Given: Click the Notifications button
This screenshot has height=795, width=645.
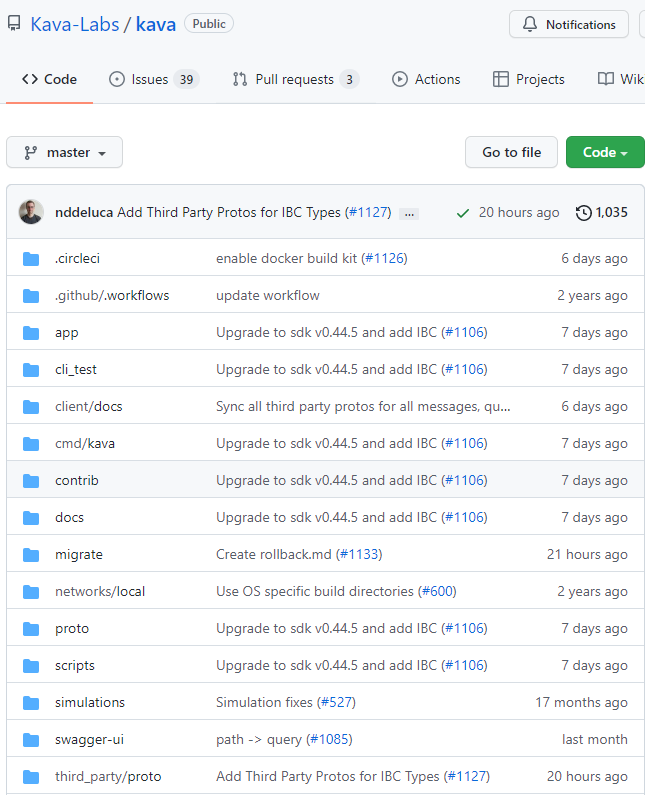Looking at the screenshot, I should pos(569,24).
